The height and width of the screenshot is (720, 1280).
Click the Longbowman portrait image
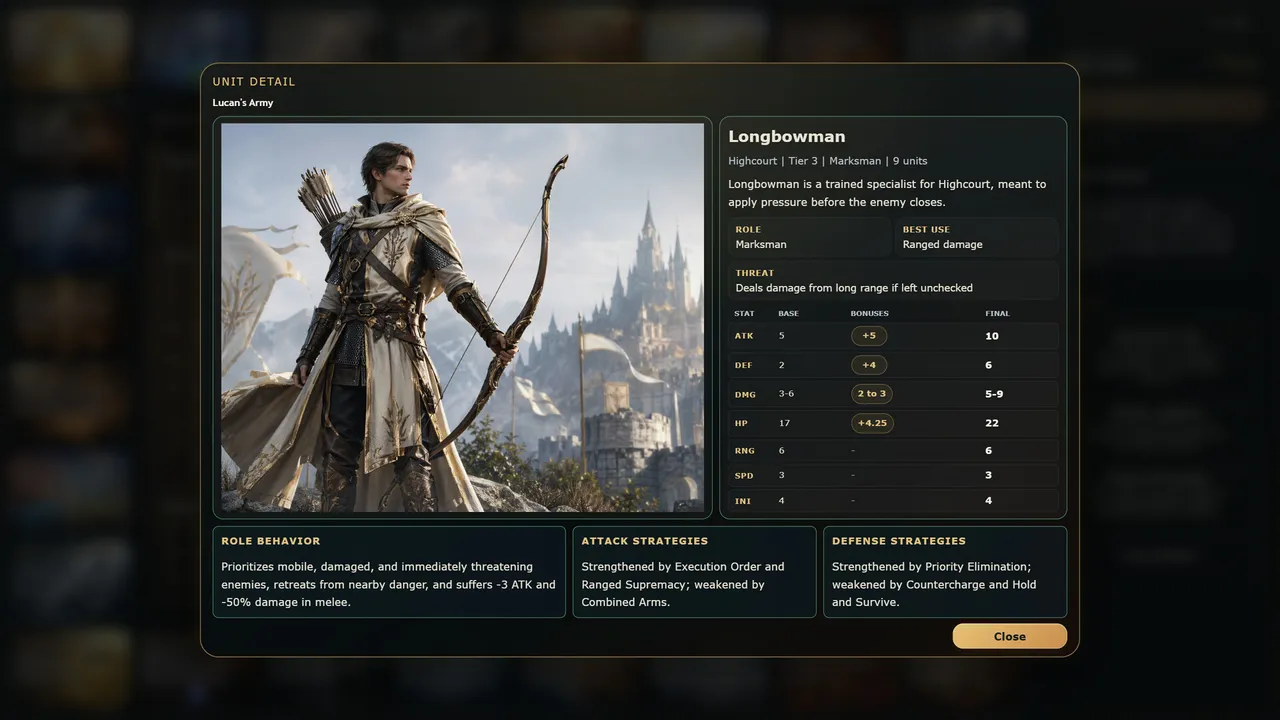[462, 318]
